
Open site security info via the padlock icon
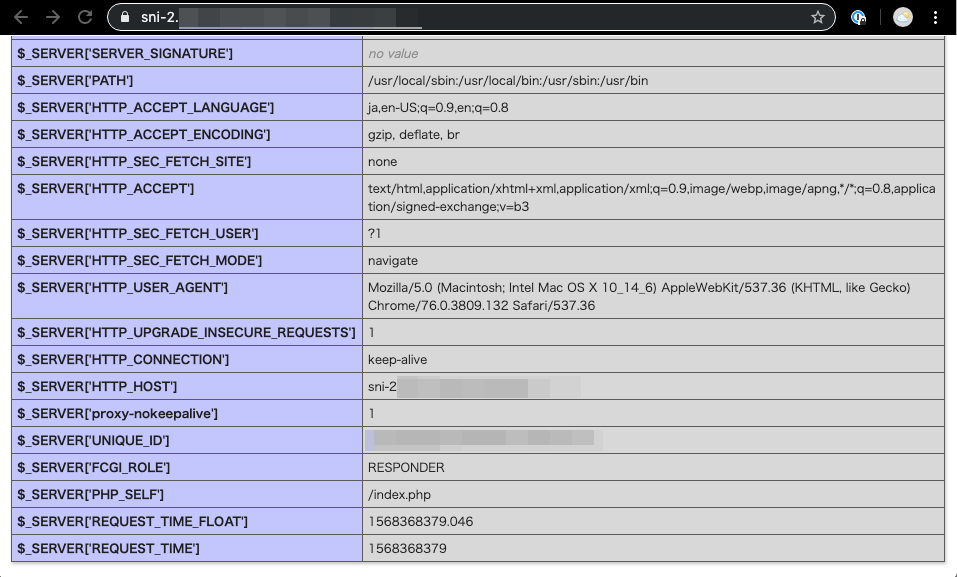127,17
